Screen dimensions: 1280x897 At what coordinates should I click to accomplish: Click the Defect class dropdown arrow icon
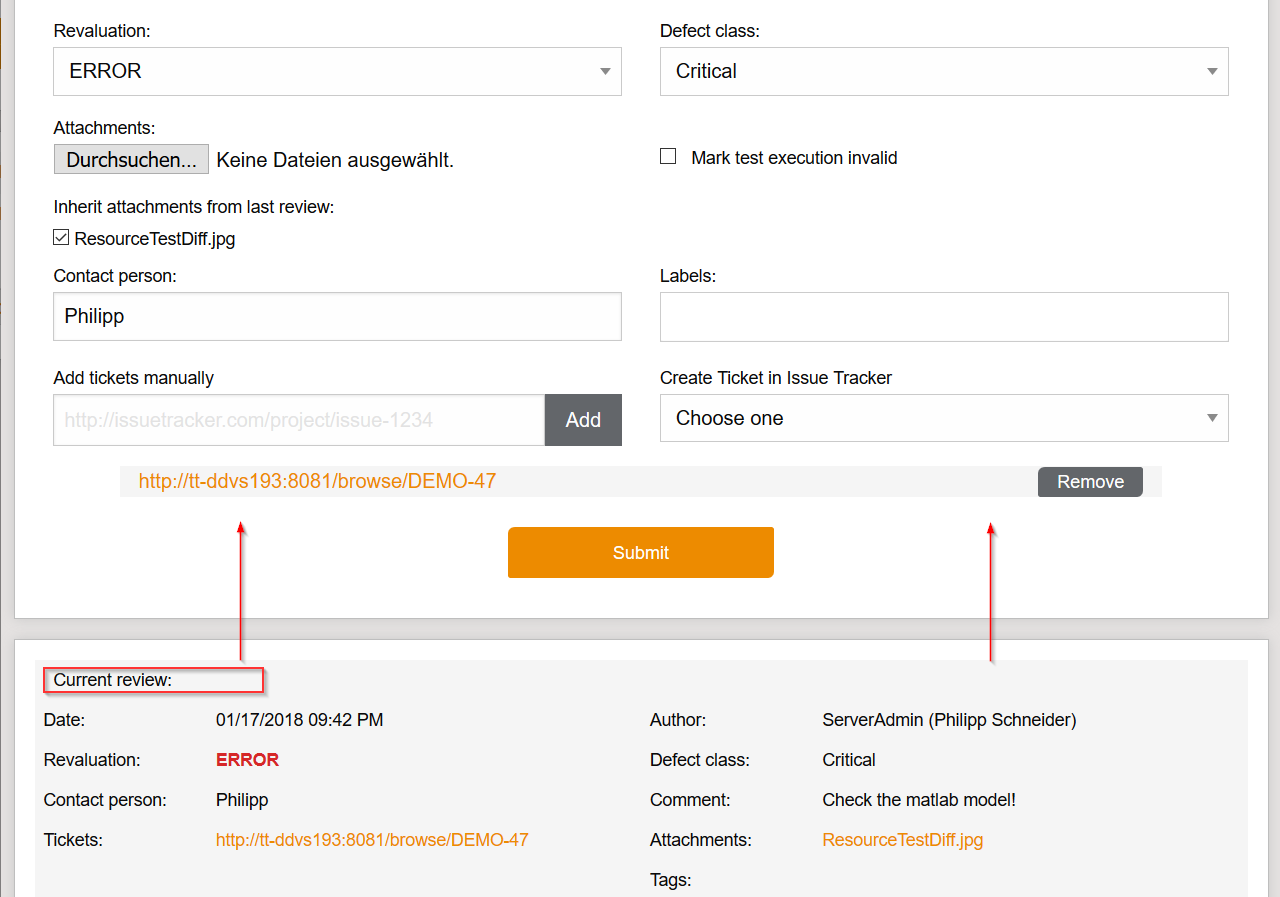tap(1211, 71)
